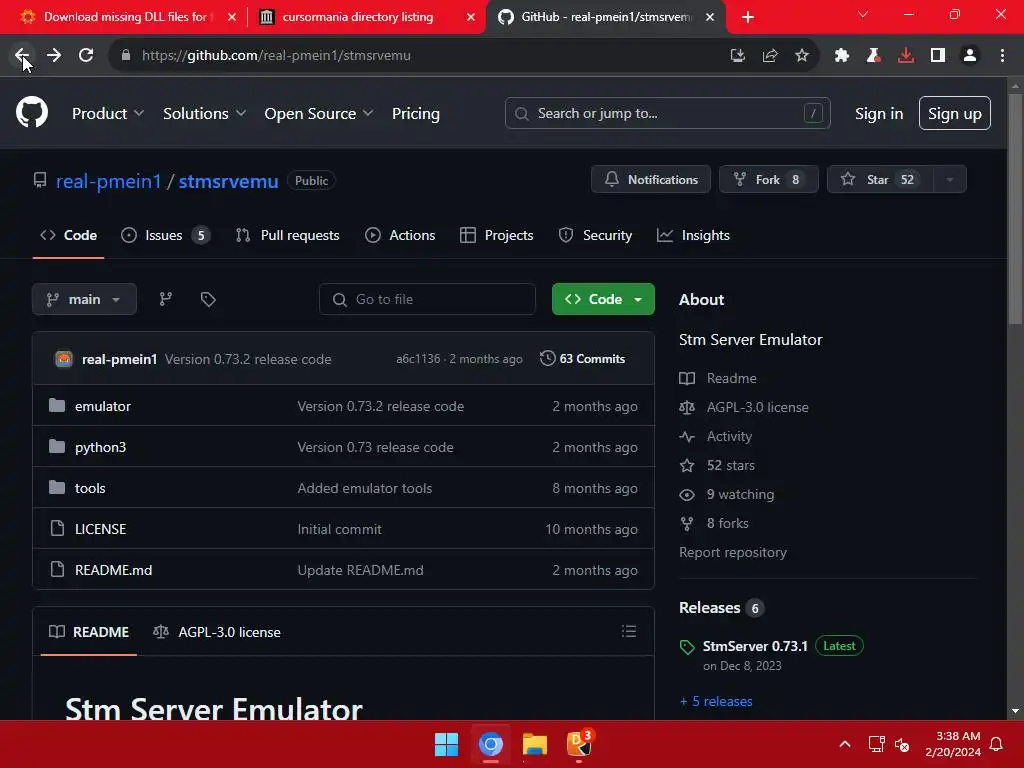1024x768 pixels.
Task: Expand the Star lists dropdown arrow
Action: pyautogui.click(x=950, y=180)
